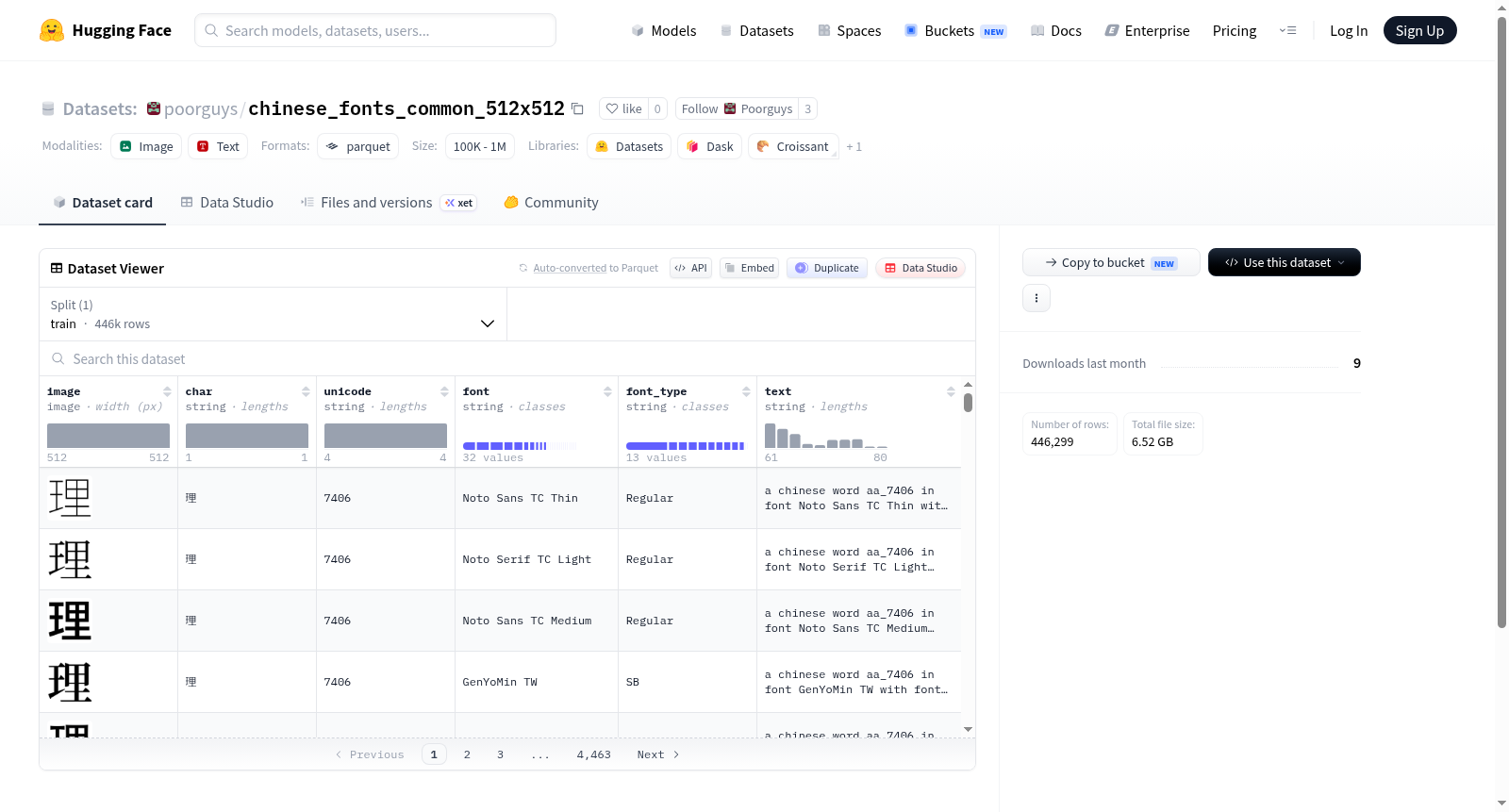Image resolution: width=1509 pixels, height=812 pixels.
Task: Select the Datasets library tag
Action: click(x=629, y=146)
